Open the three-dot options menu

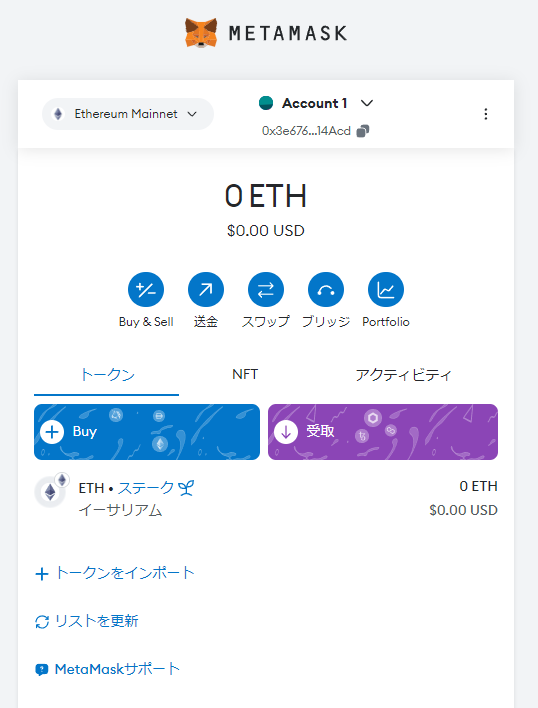click(486, 114)
